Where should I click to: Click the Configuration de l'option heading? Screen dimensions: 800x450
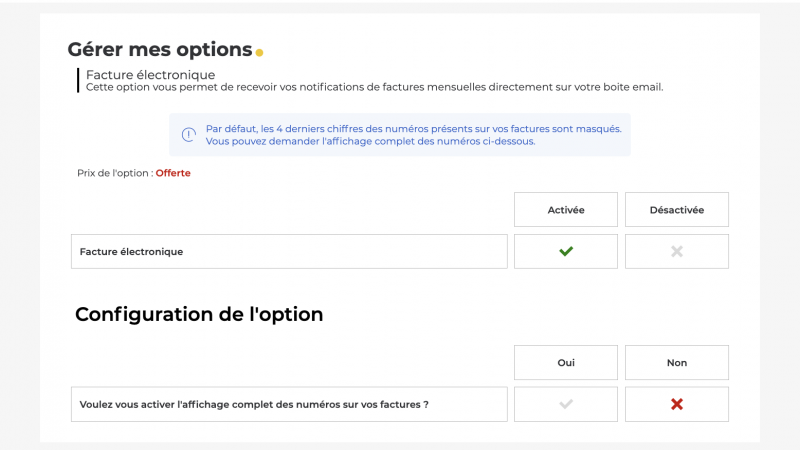coord(199,314)
